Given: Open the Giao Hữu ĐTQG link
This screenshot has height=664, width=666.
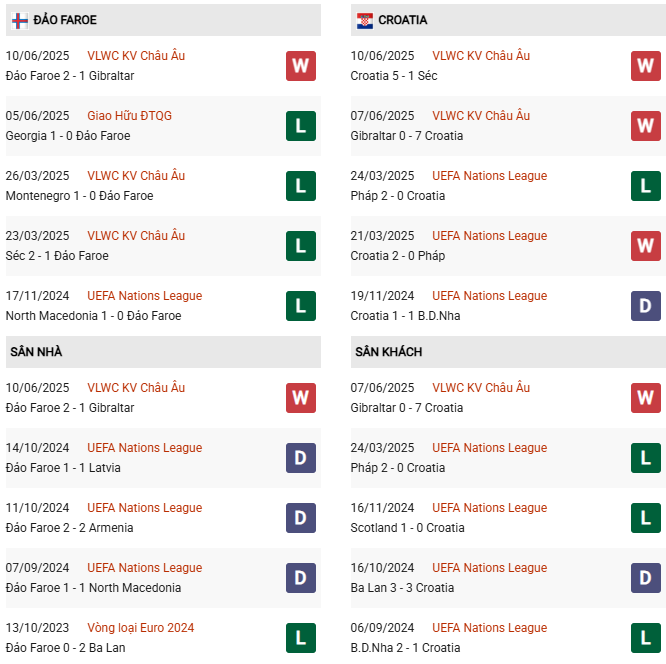Looking at the screenshot, I should (129, 116).
